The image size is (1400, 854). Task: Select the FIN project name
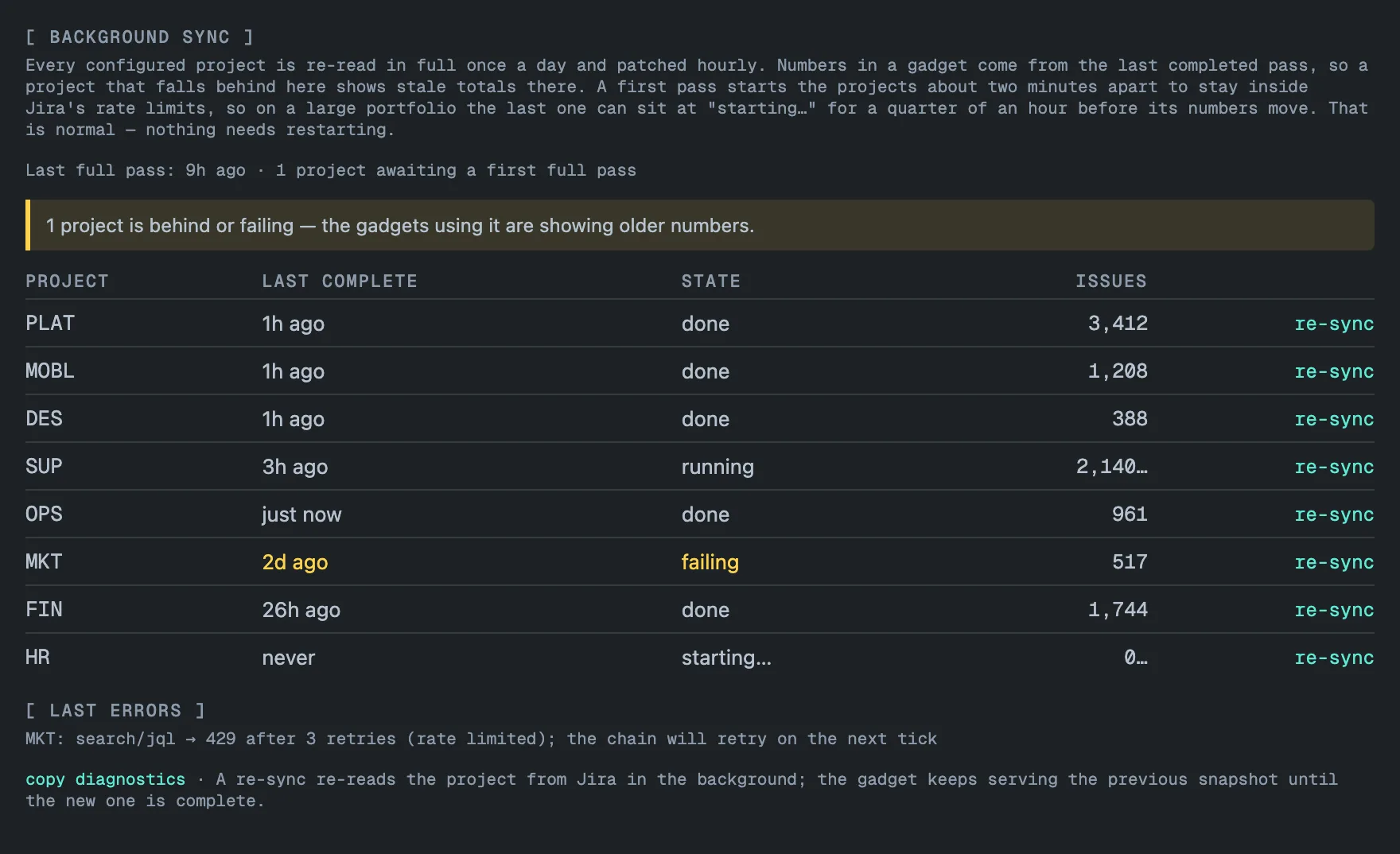[44, 610]
